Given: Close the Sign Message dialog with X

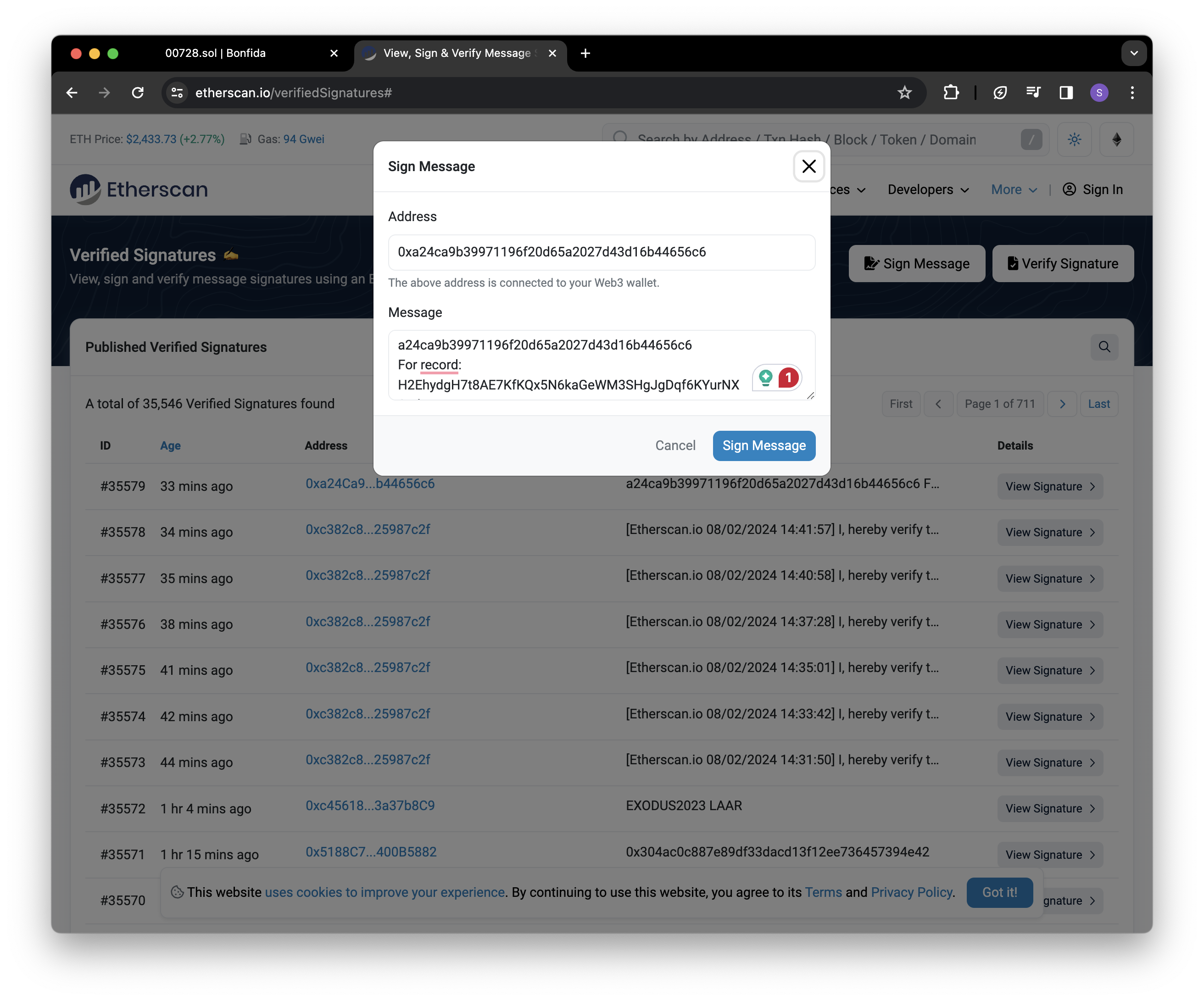Looking at the screenshot, I should [x=808, y=166].
